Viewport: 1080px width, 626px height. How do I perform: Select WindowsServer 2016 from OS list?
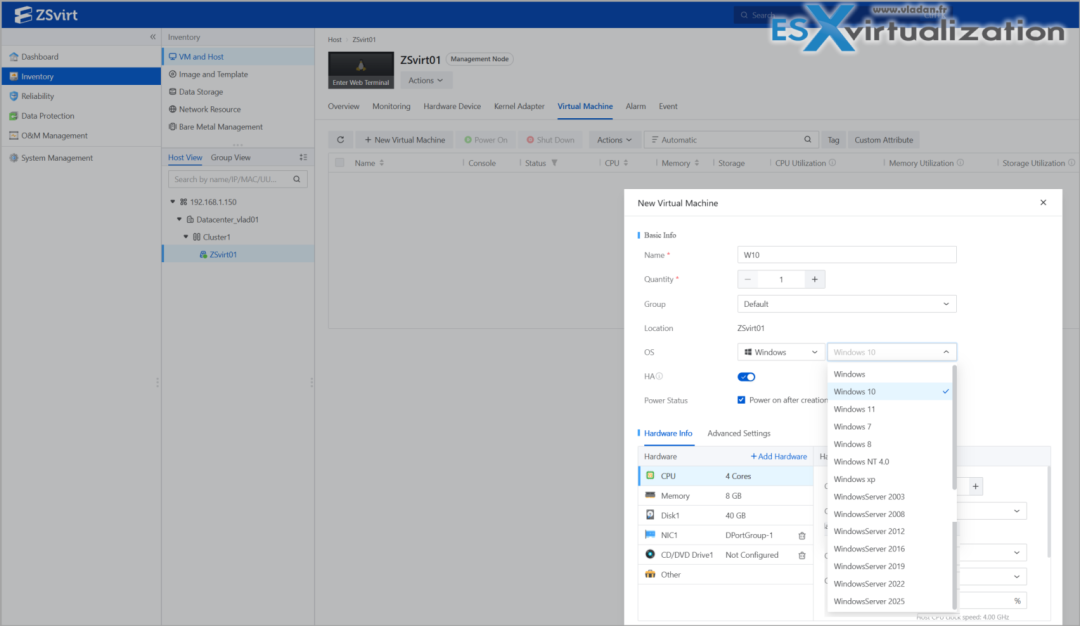click(890, 549)
